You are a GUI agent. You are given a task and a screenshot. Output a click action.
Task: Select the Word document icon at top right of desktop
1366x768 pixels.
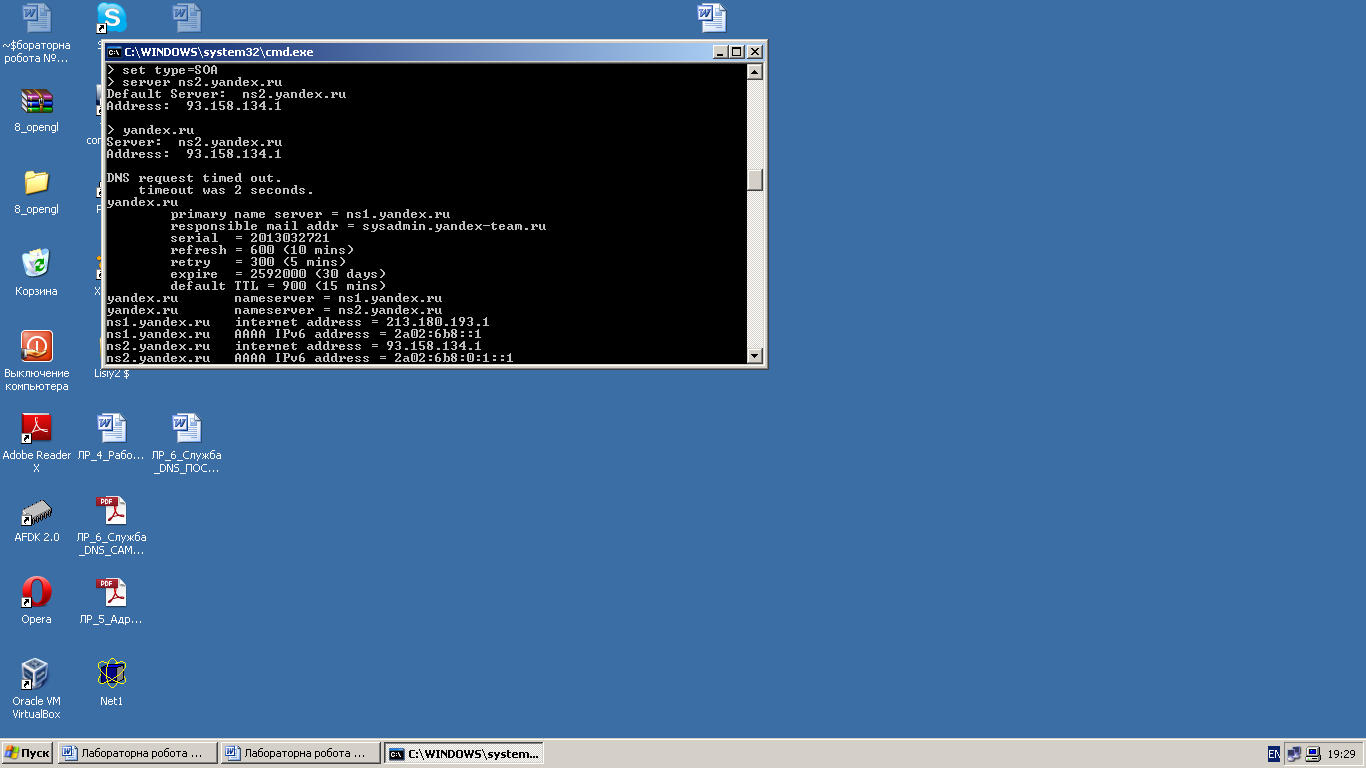[711, 18]
